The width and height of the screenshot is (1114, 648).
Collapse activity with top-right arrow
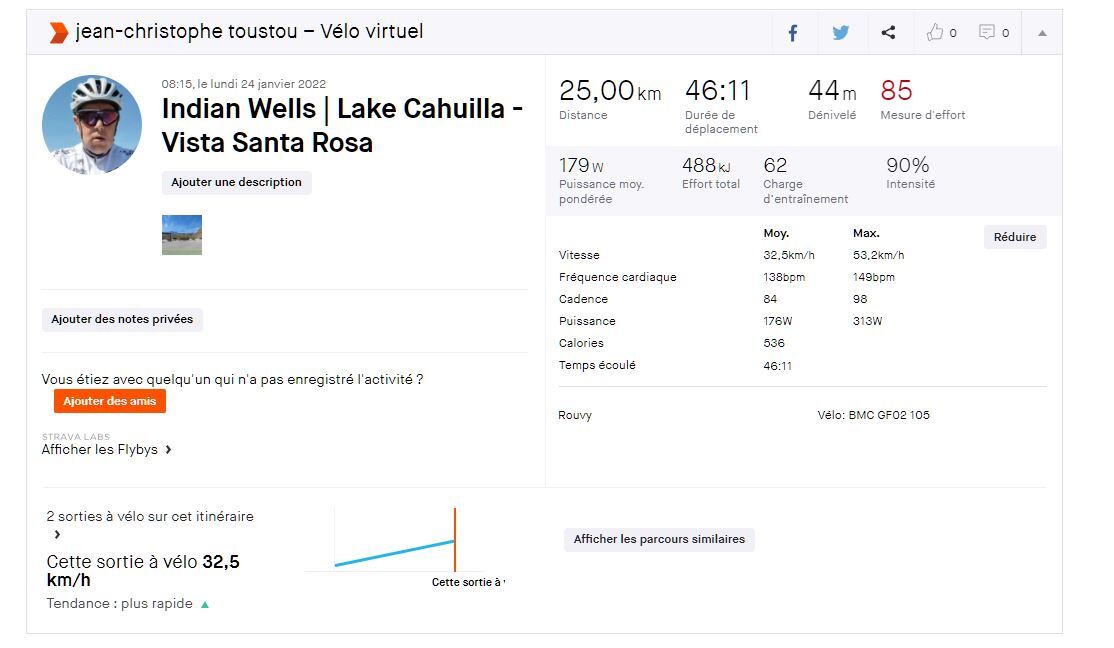(x=1042, y=33)
